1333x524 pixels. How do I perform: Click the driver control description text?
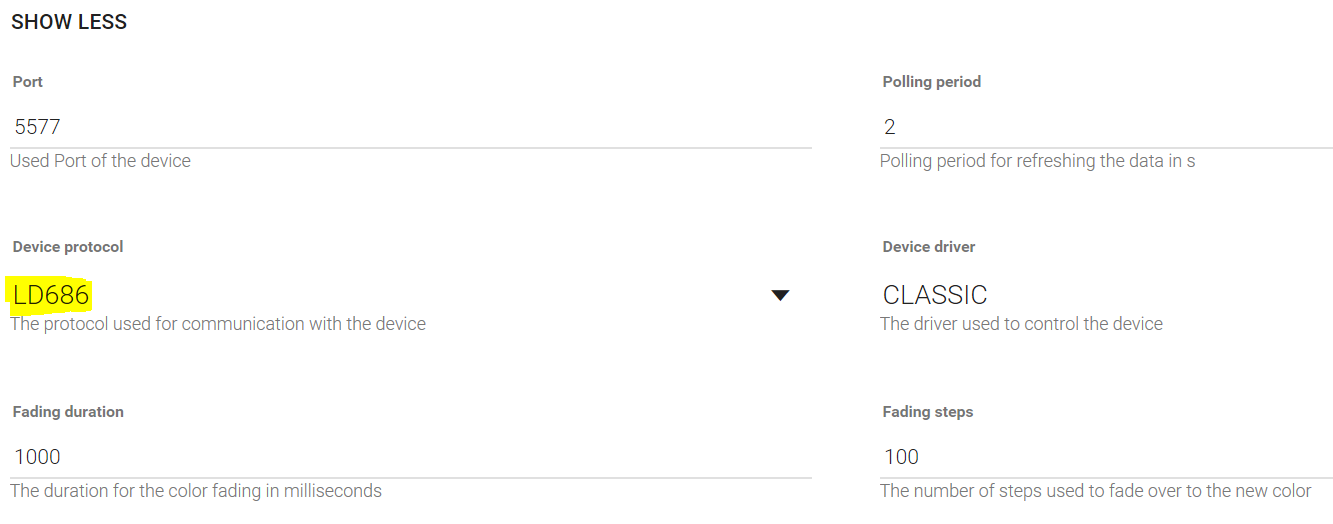click(x=1021, y=324)
